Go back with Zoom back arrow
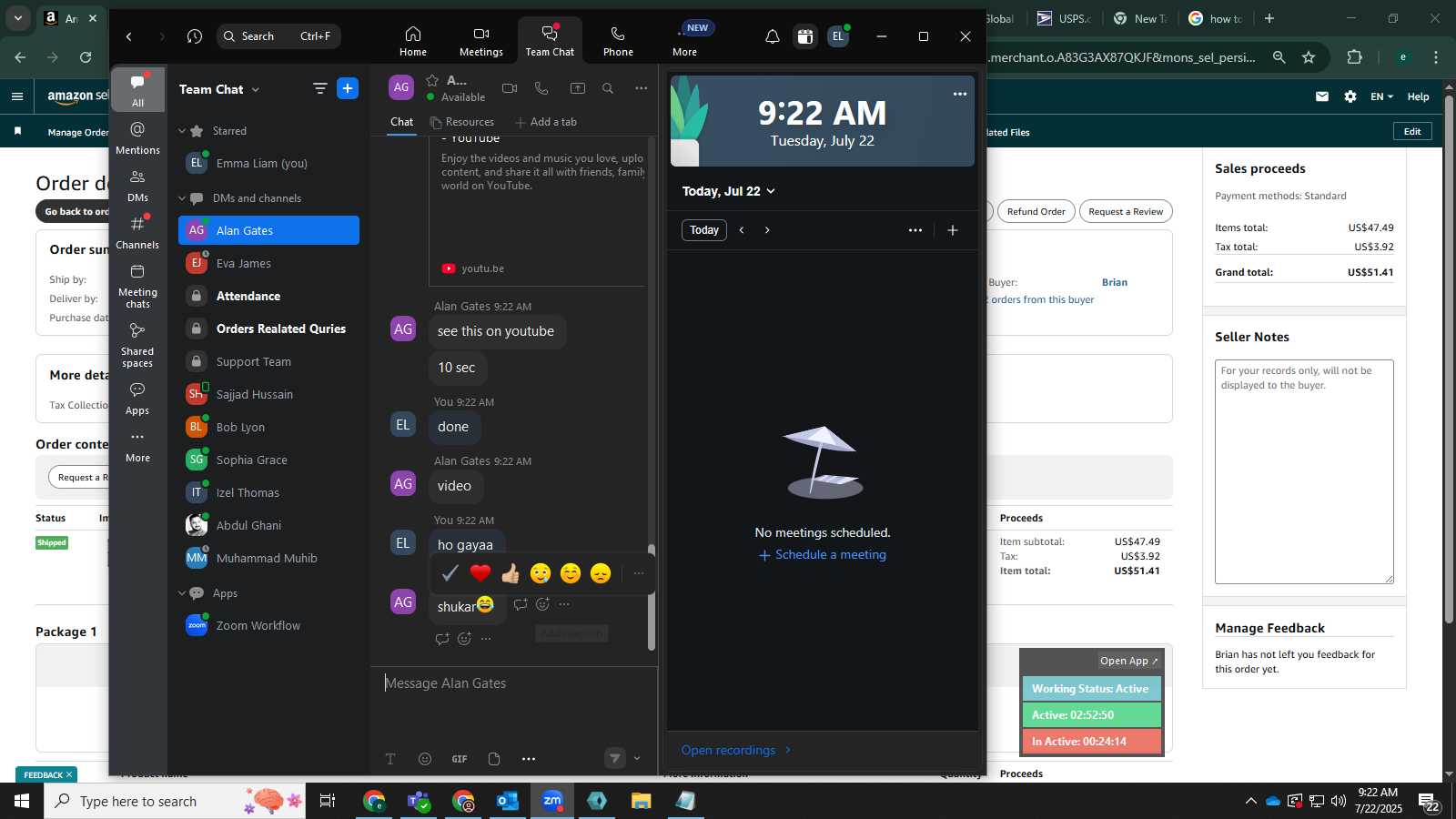 point(129,36)
